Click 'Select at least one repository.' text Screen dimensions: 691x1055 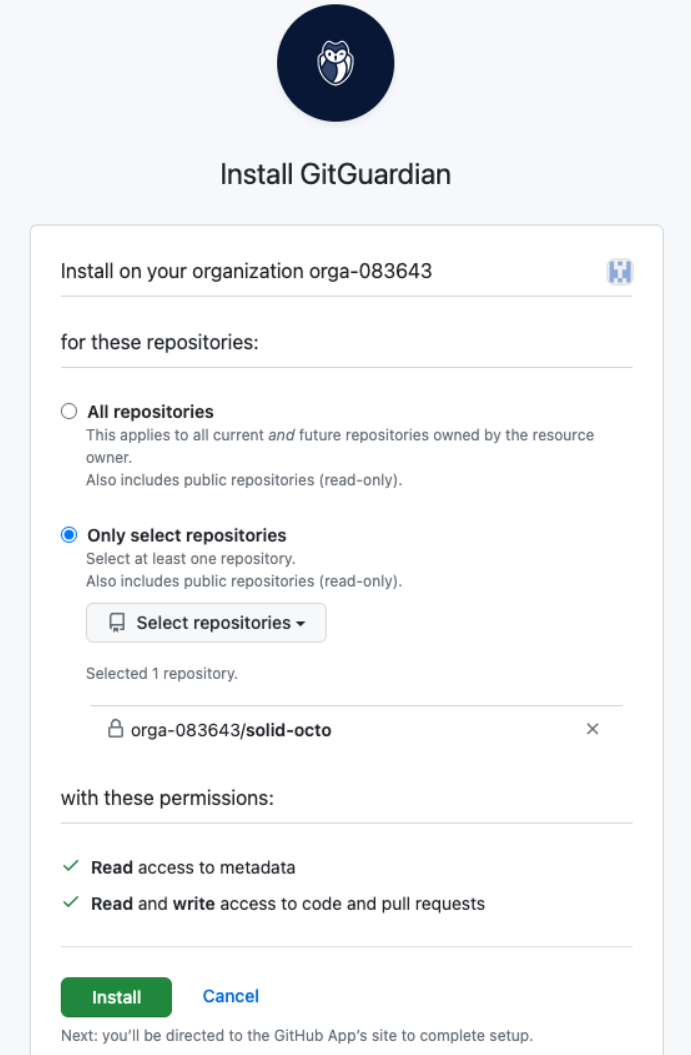[190, 558]
